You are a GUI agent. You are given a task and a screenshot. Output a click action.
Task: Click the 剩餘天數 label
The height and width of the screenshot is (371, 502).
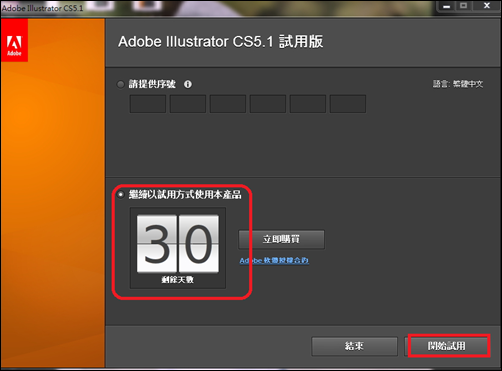[178, 279]
